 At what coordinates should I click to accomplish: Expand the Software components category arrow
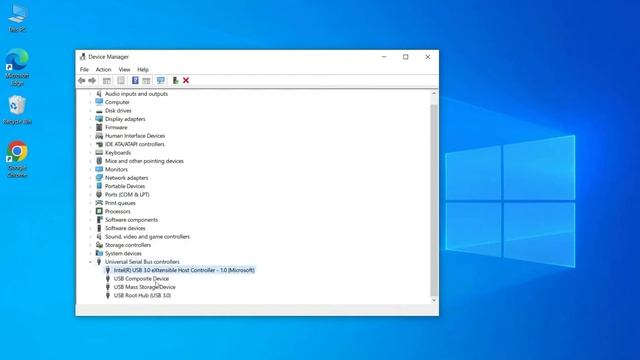(x=90, y=220)
